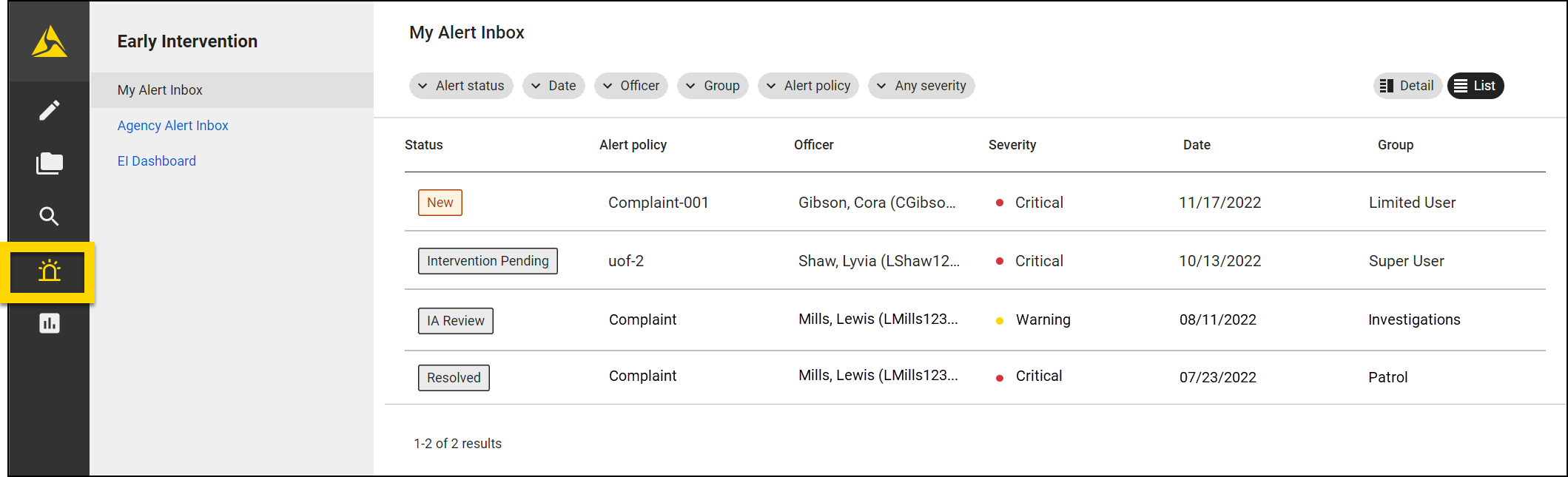This screenshot has height=477, width=1568.
Task: Open the Date filter dropdown
Action: coord(553,86)
